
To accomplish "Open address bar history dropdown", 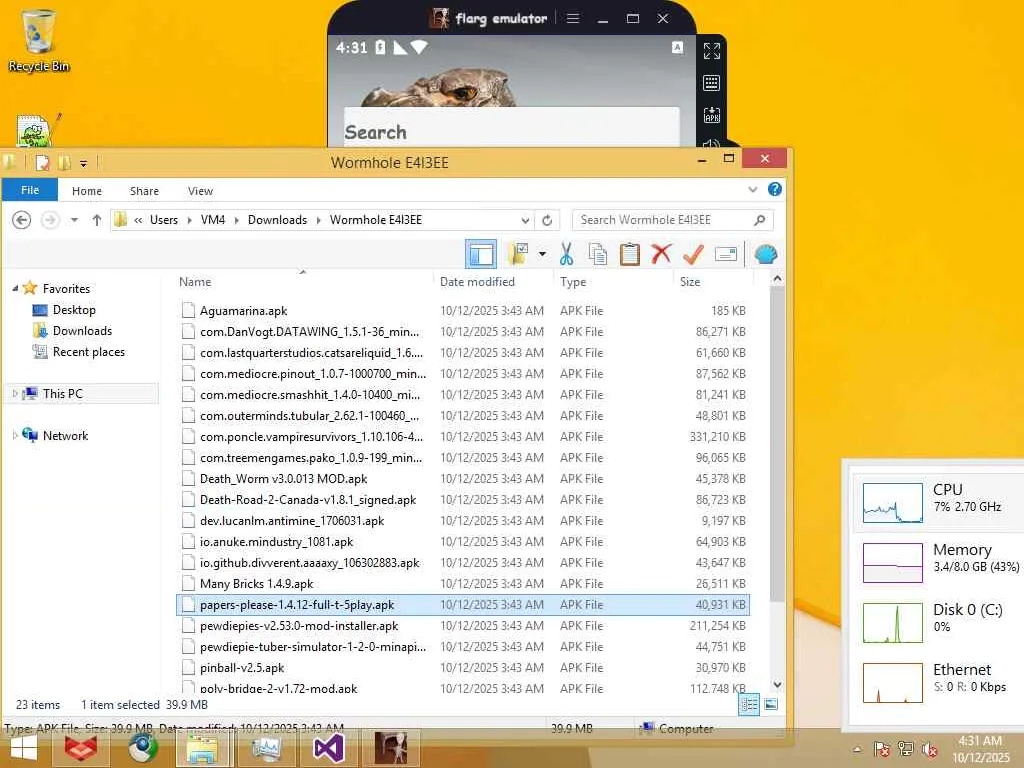I will (525, 220).
